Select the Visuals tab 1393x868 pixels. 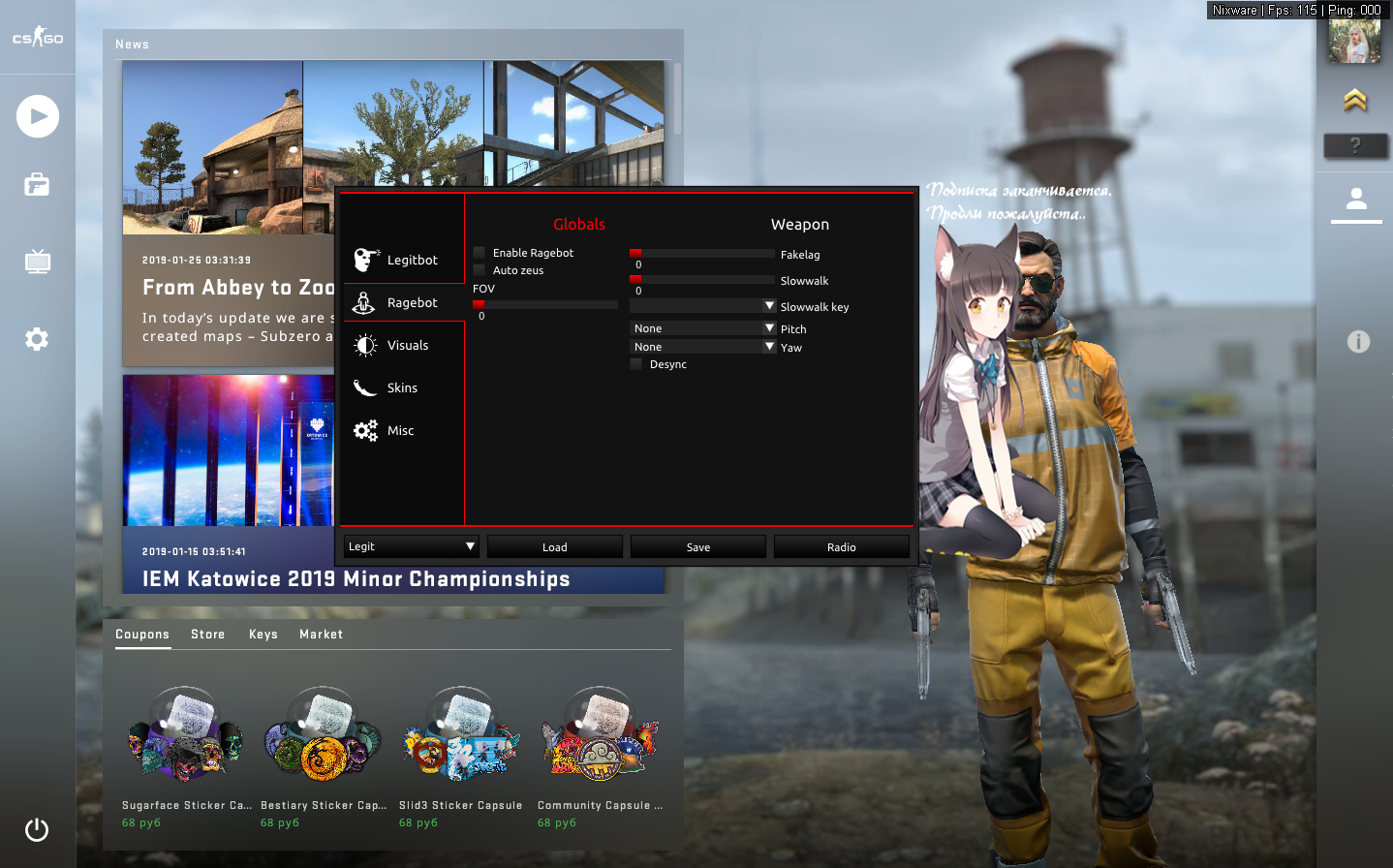click(x=403, y=345)
